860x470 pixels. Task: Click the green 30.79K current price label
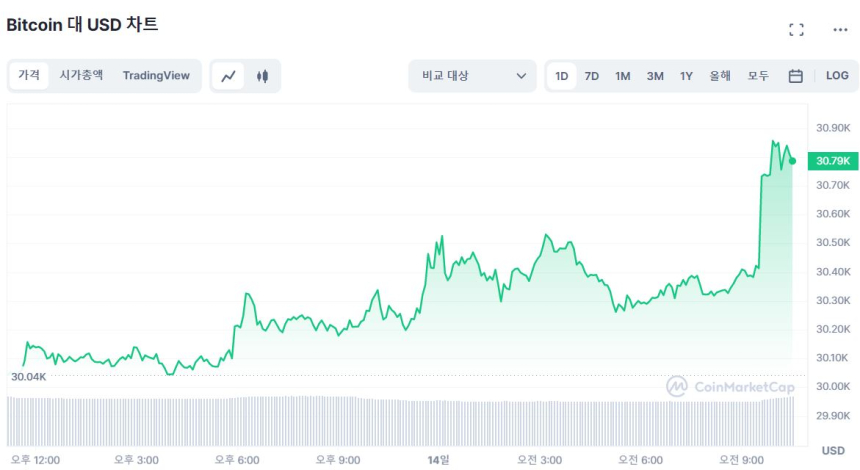pos(832,160)
